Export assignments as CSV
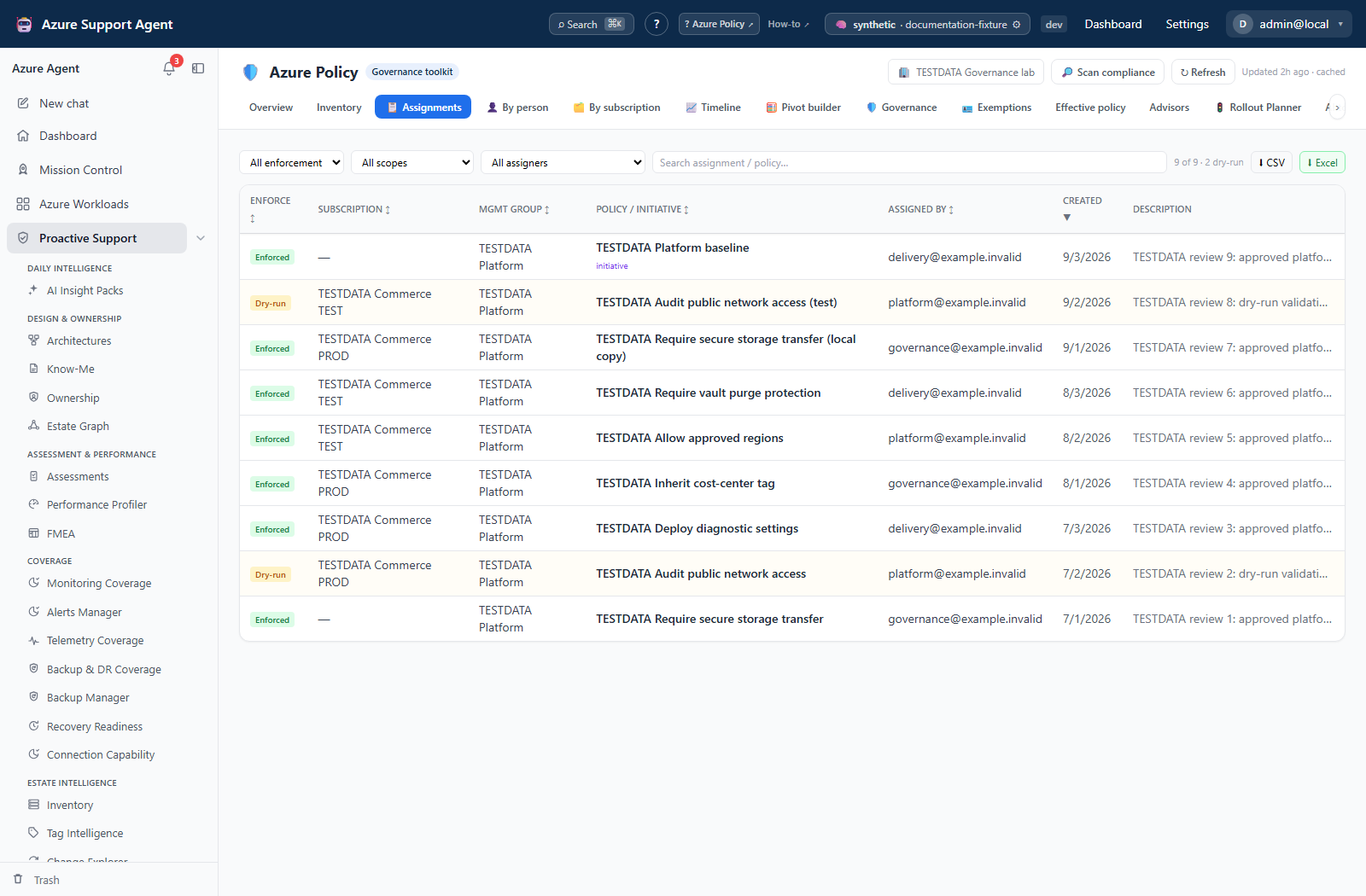1366x896 pixels. point(1271,162)
